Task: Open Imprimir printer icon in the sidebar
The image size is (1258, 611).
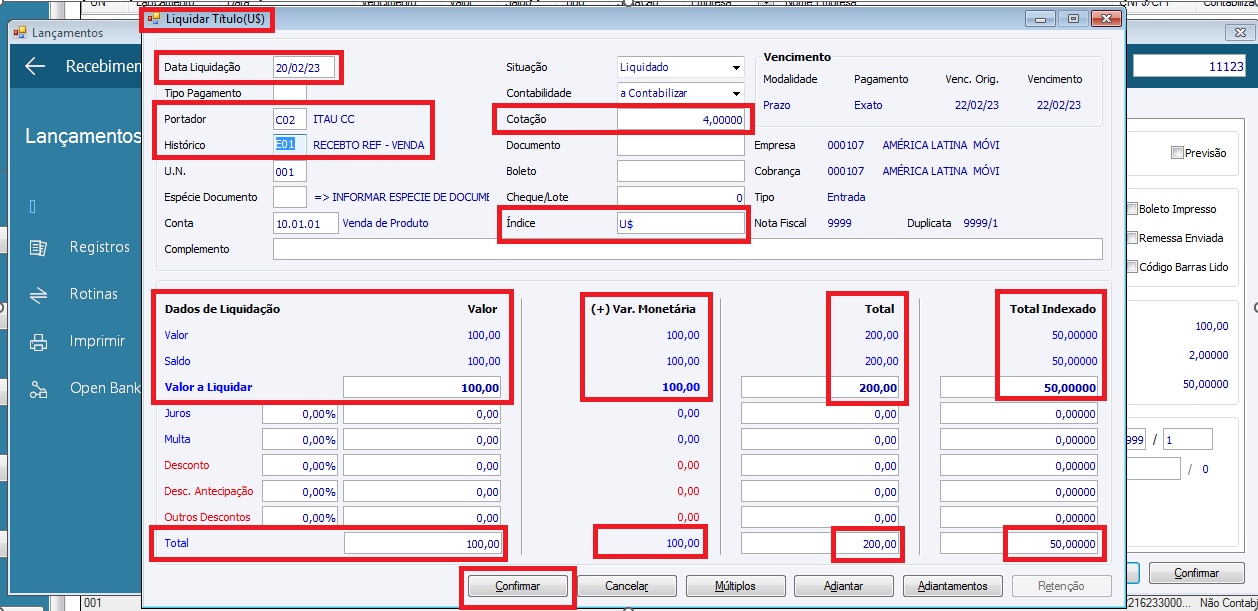Action: point(38,341)
